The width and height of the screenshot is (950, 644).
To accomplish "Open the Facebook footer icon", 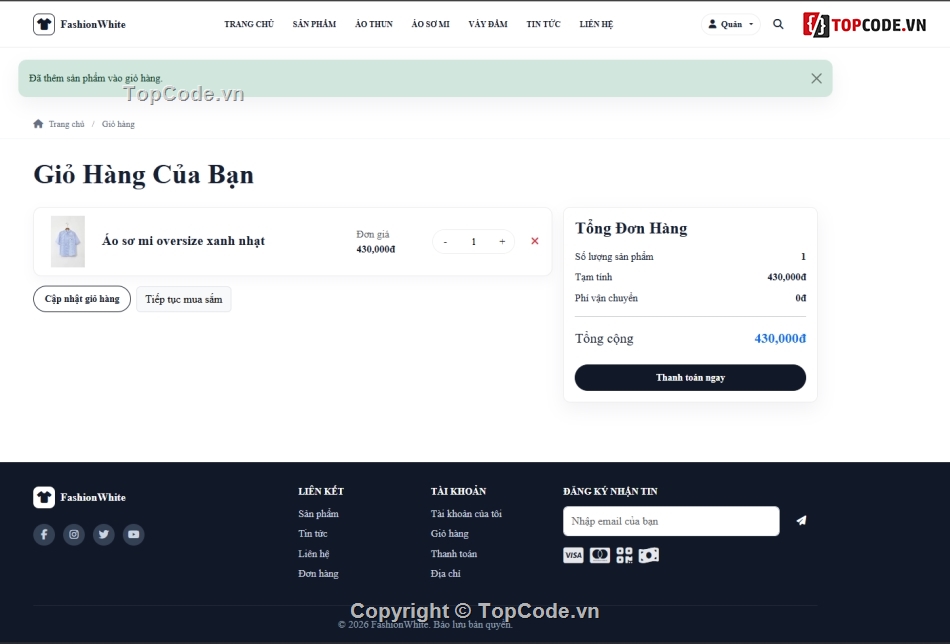I will pos(44,534).
